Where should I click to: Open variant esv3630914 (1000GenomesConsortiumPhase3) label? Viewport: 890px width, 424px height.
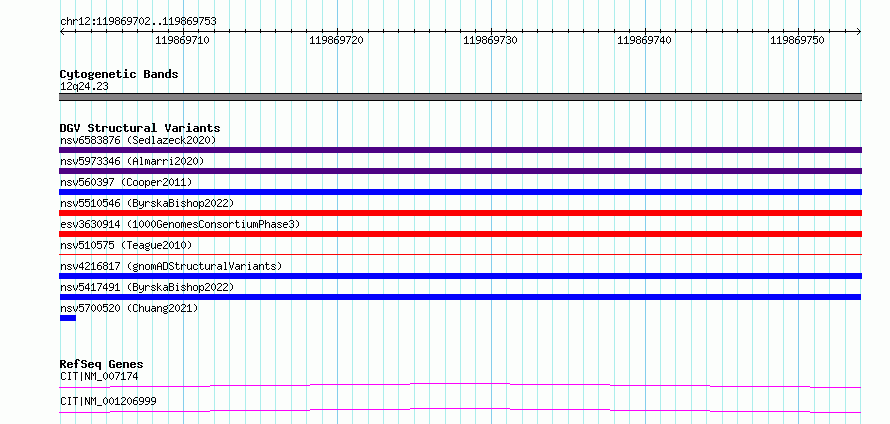coord(180,224)
